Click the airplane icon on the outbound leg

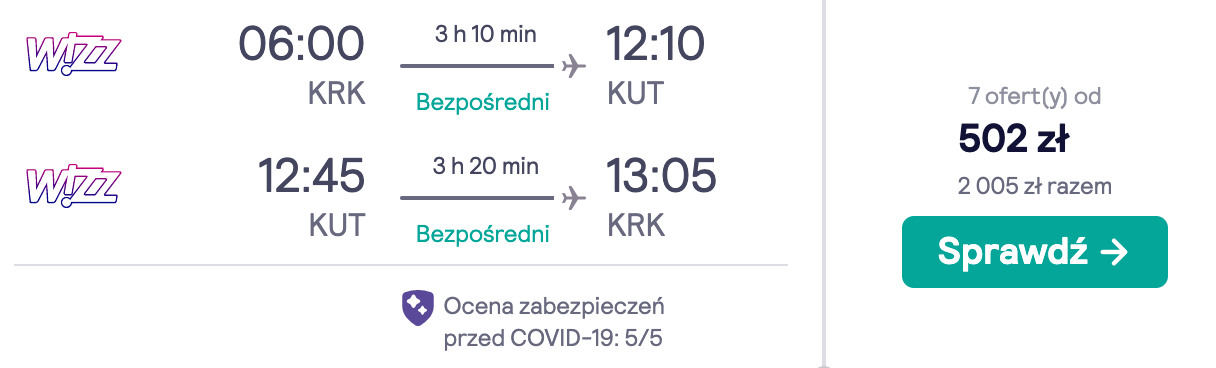[x=573, y=67]
